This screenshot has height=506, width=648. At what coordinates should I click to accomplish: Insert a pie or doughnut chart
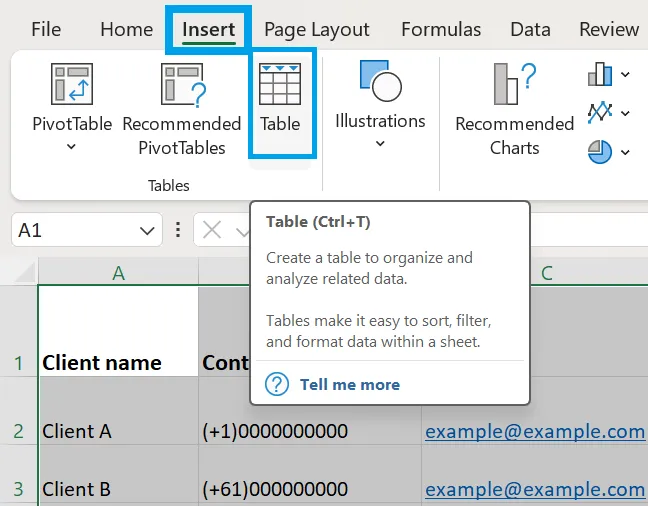pyautogui.click(x=600, y=152)
